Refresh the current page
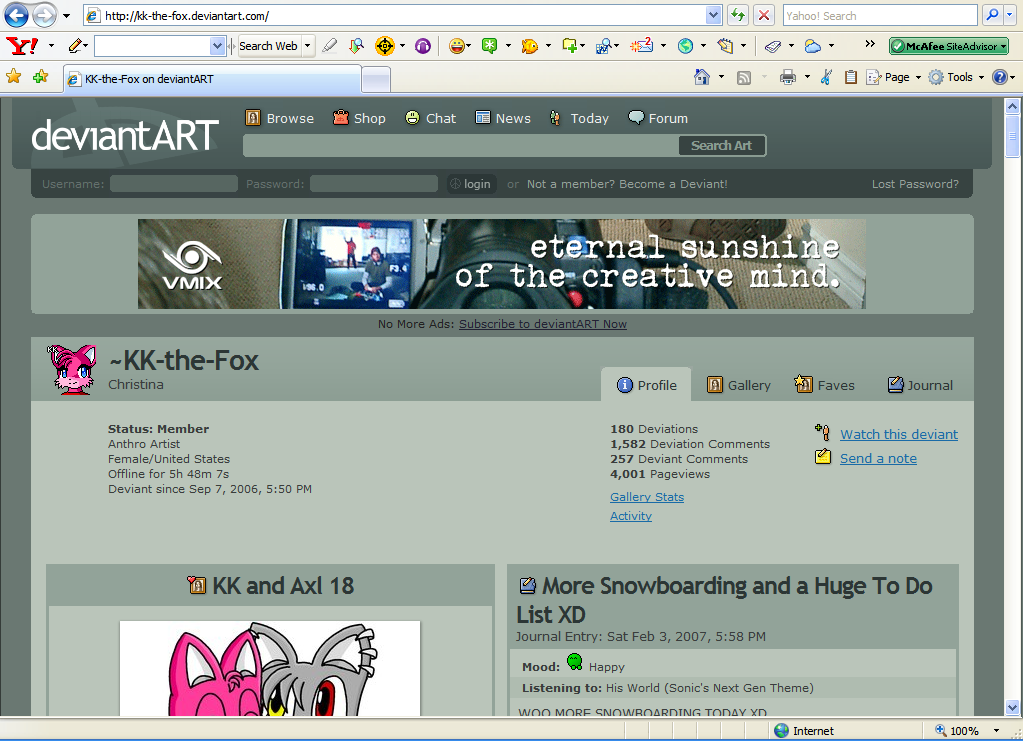Screen dimensions: 1024x741 coord(738,15)
